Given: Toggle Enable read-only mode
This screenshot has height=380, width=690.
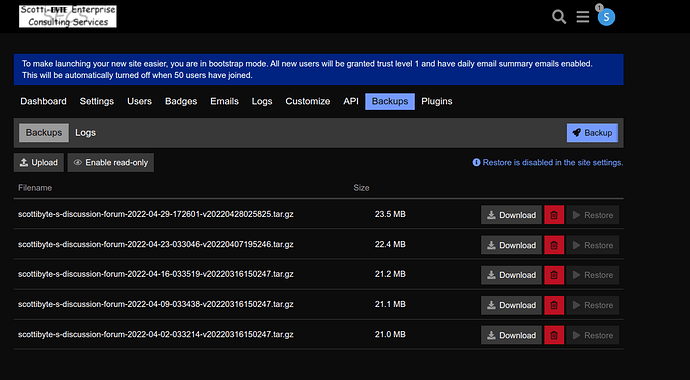Looking at the screenshot, I should 111,163.
